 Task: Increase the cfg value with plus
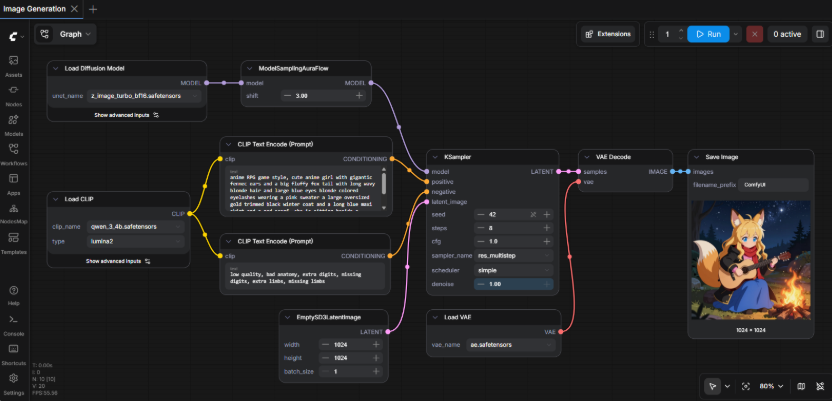coord(546,241)
